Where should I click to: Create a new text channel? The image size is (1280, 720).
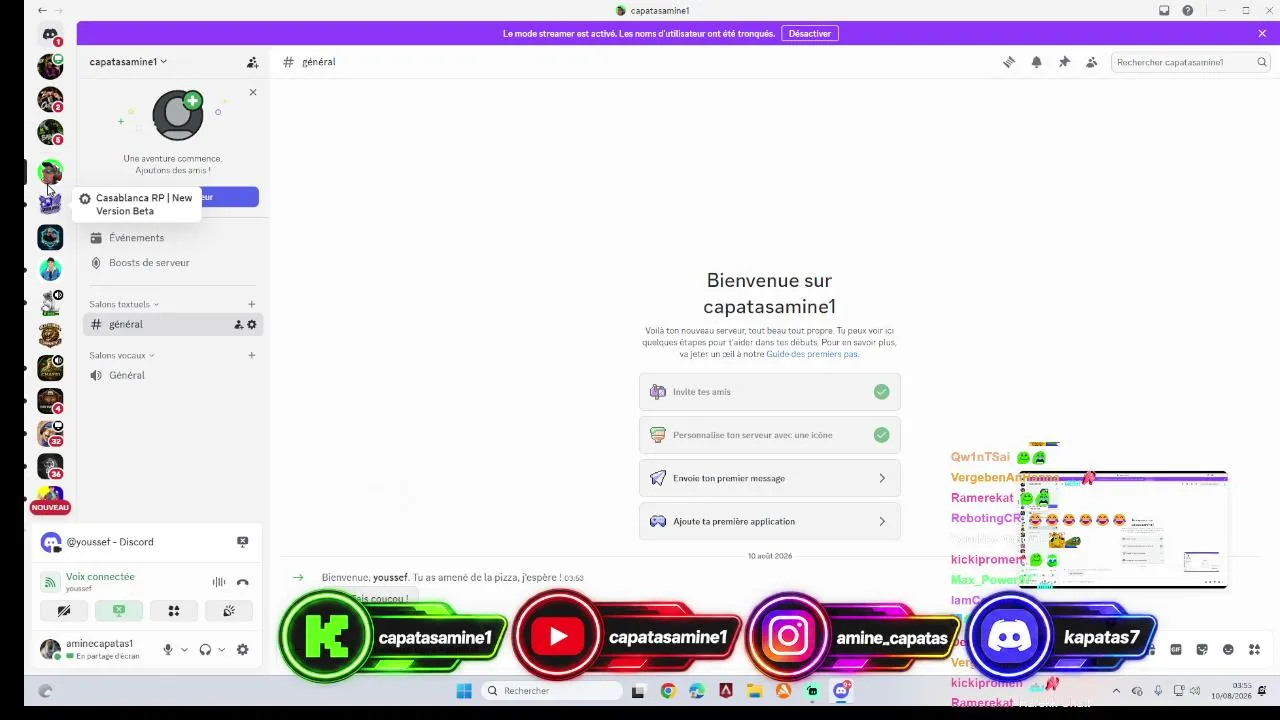coord(251,304)
